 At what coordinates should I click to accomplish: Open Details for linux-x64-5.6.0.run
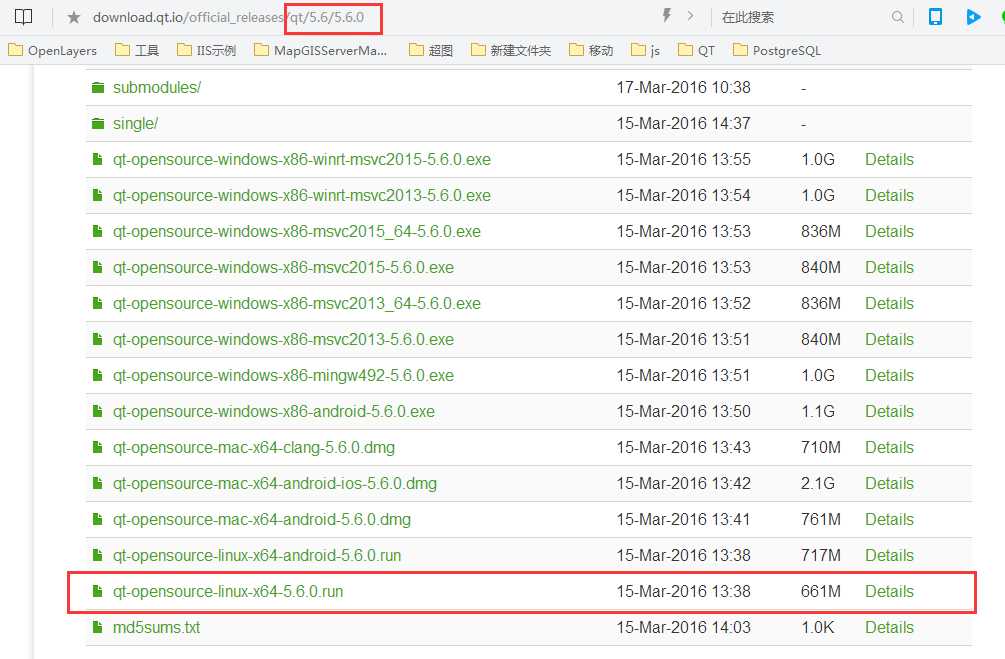click(x=889, y=590)
